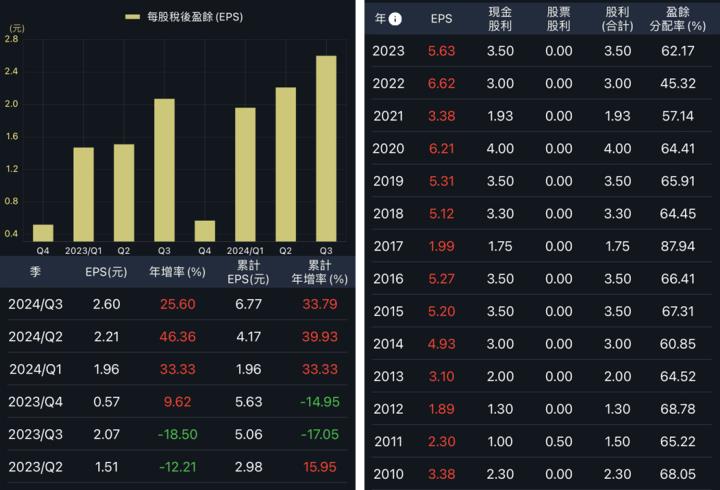The width and height of the screenshot is (720, 490).
Task: Open the 2024/Q3 quarterly row
Action: 180,303
